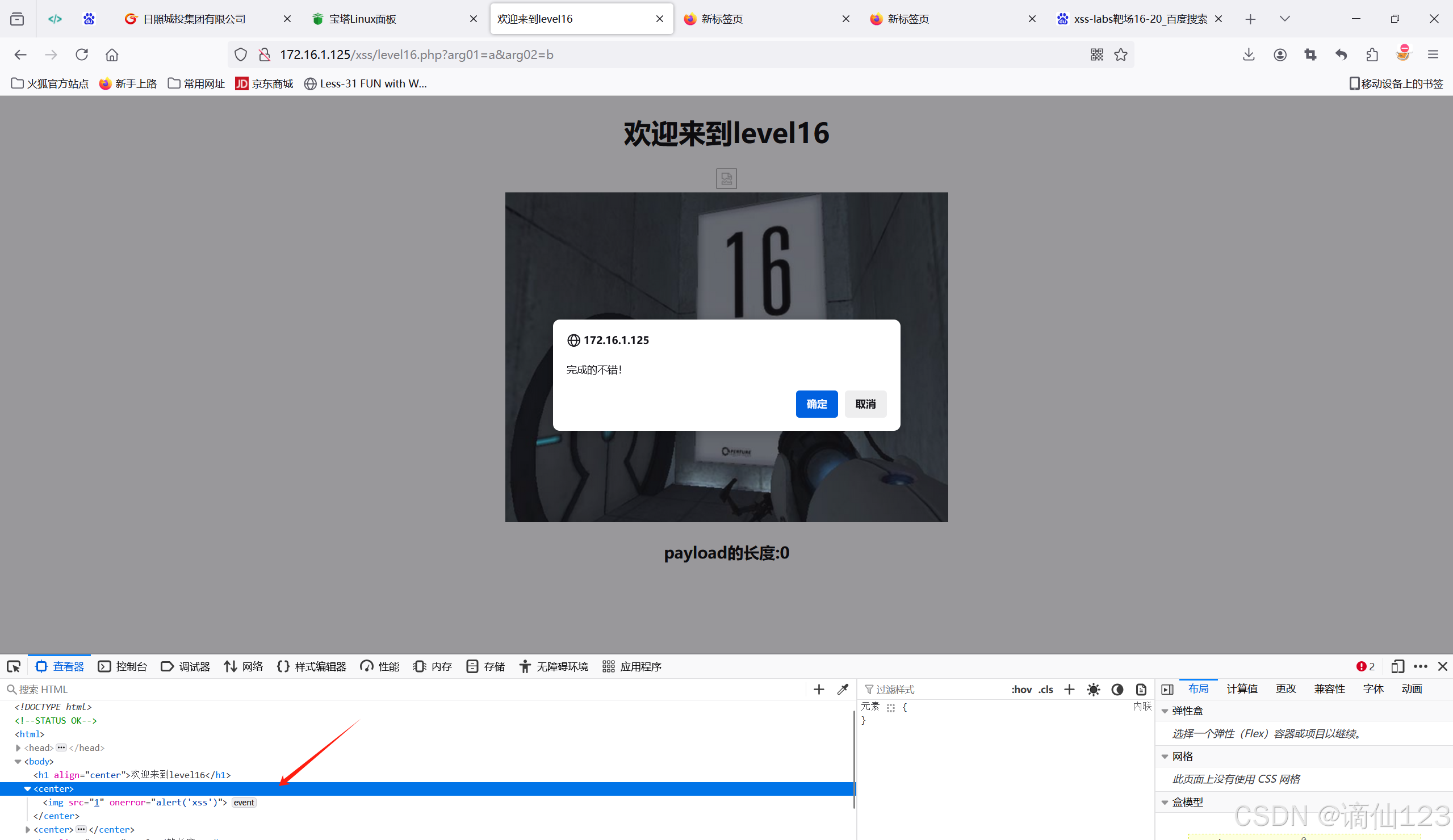The height and width of the screenshot is (840, 1453).
Task: Switch to the 控制台 devtools tab
Action: [x=123, y=666]
